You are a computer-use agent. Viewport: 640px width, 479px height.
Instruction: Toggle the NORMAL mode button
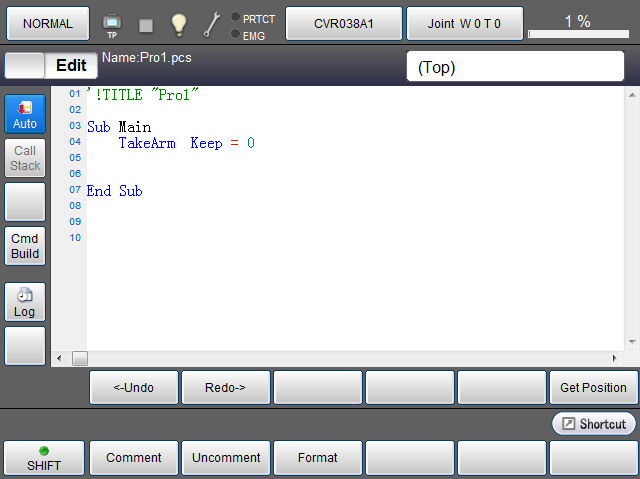point(47,23)
